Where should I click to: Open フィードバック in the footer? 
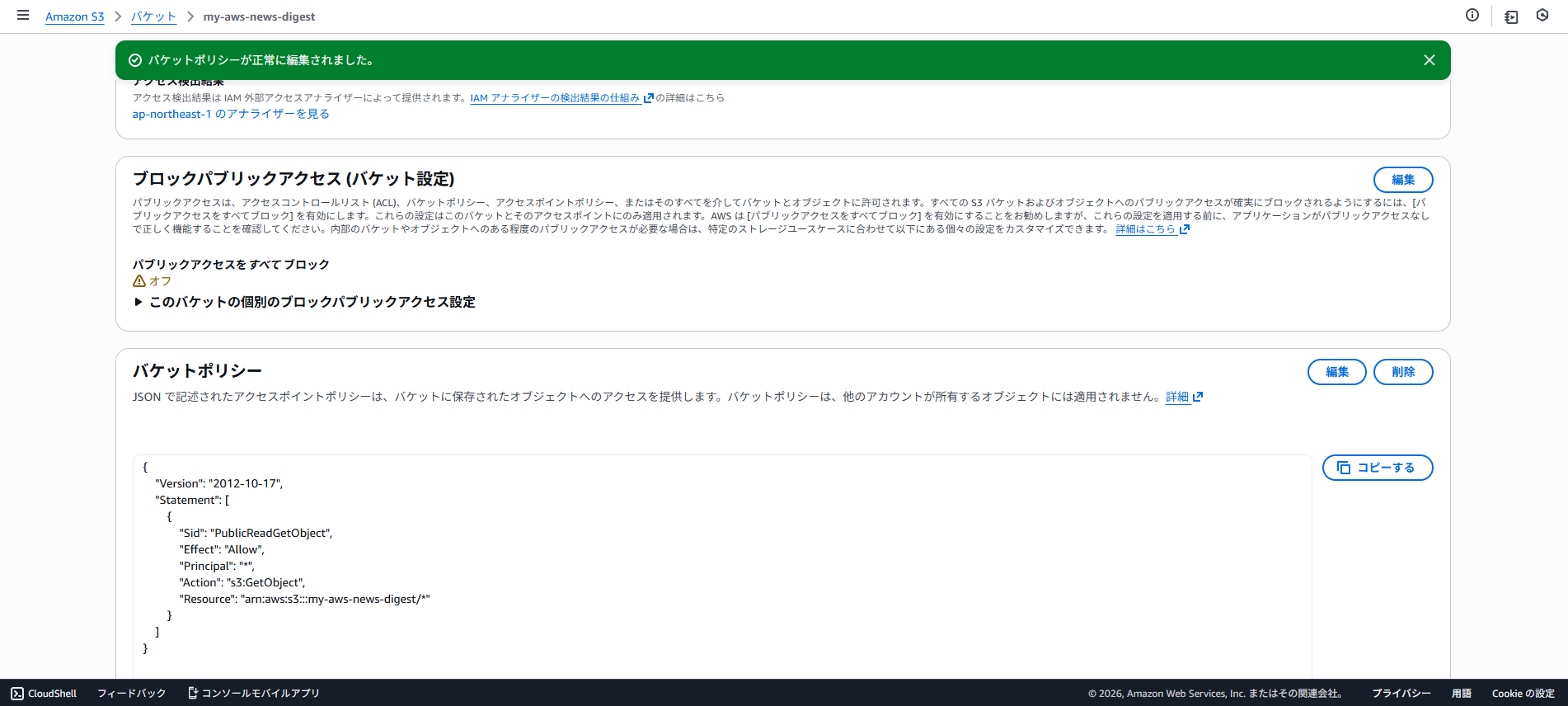(131, 694)
